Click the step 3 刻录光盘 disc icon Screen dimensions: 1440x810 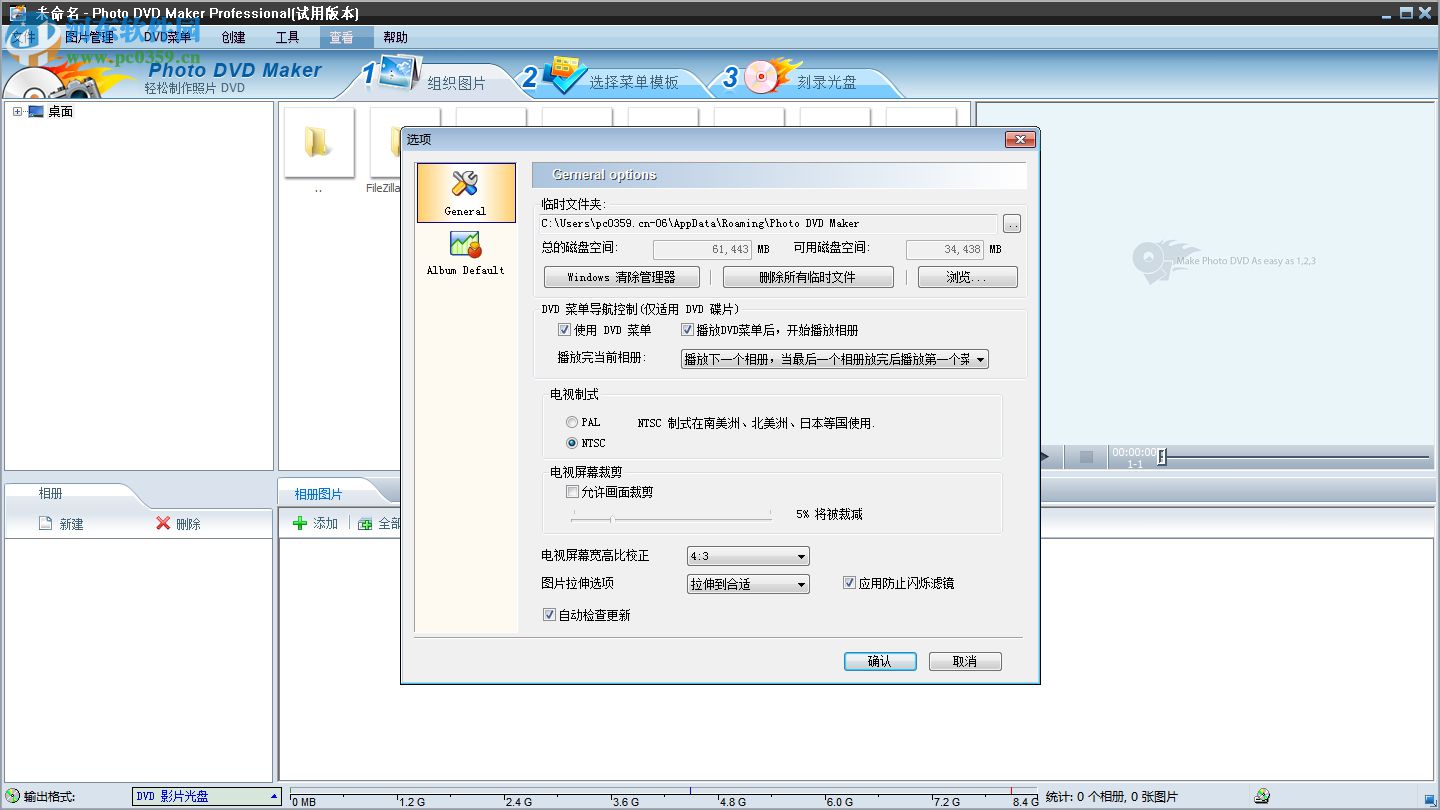coord(759,76)
